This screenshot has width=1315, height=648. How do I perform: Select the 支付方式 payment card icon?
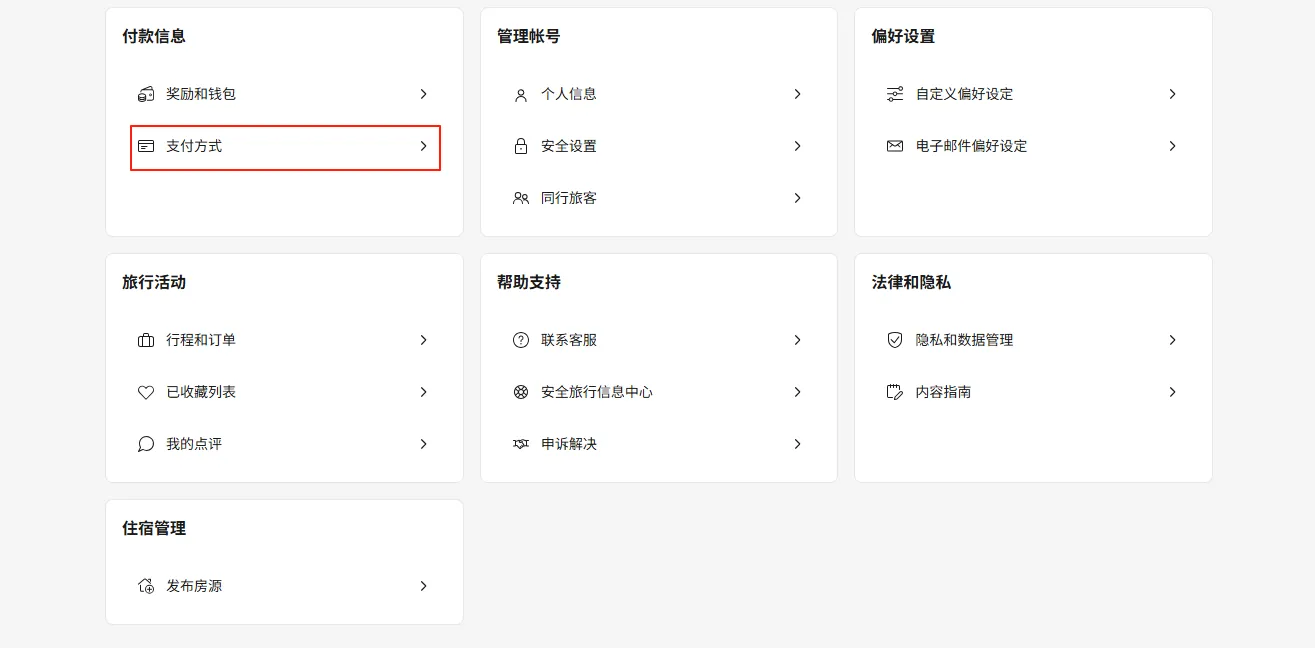click(146, 146)
